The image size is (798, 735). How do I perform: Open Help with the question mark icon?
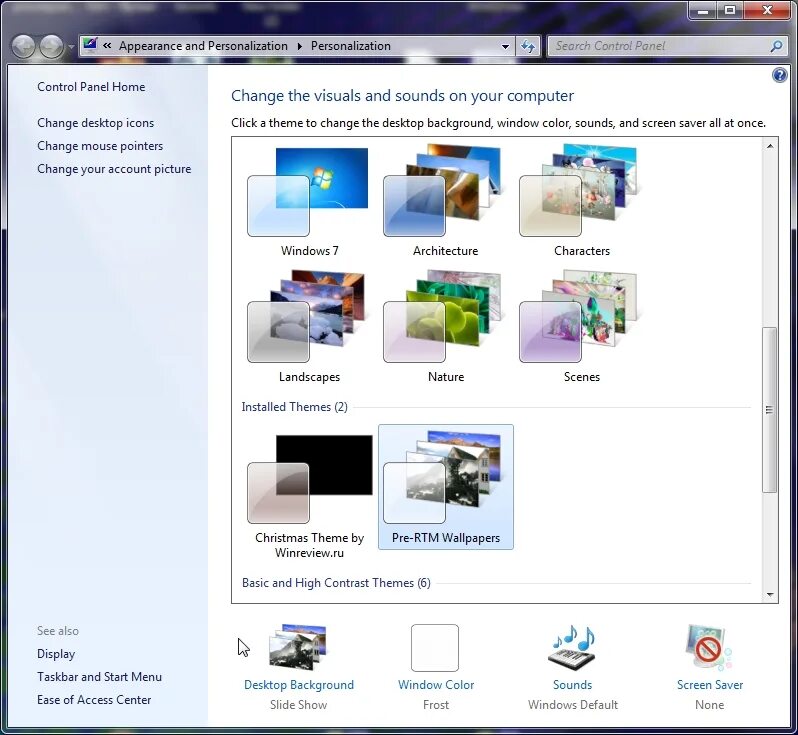click(779, 75)
